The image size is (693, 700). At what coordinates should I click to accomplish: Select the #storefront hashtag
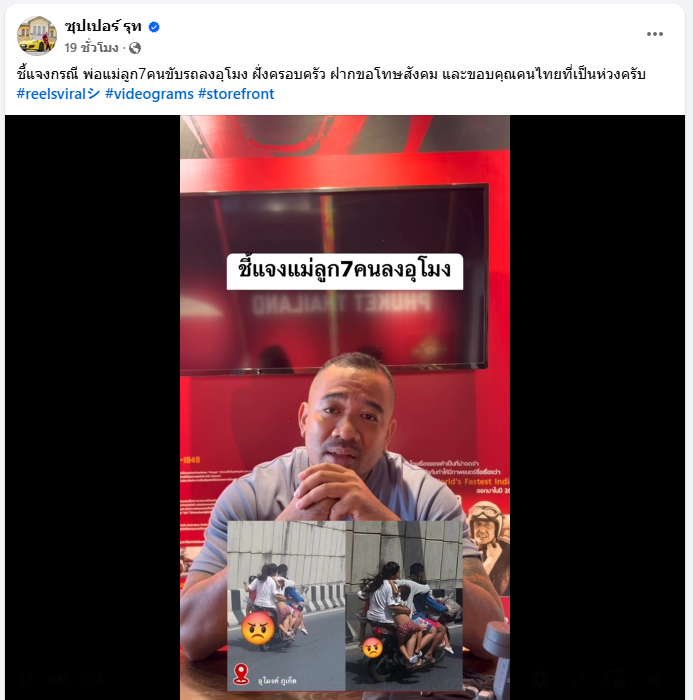(x=236, y=94)
